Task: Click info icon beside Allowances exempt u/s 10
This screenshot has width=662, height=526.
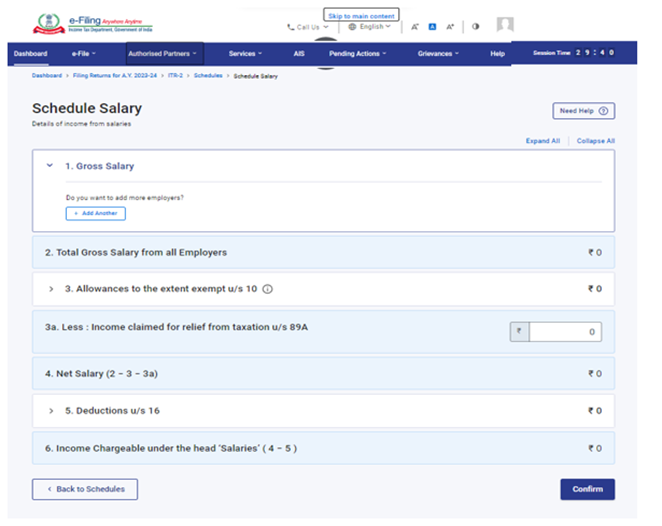Action: pyautogui.click(x=268, y=289)
